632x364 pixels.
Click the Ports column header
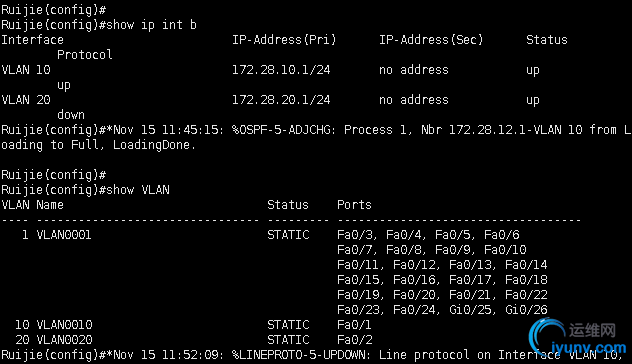click(354, 205)
